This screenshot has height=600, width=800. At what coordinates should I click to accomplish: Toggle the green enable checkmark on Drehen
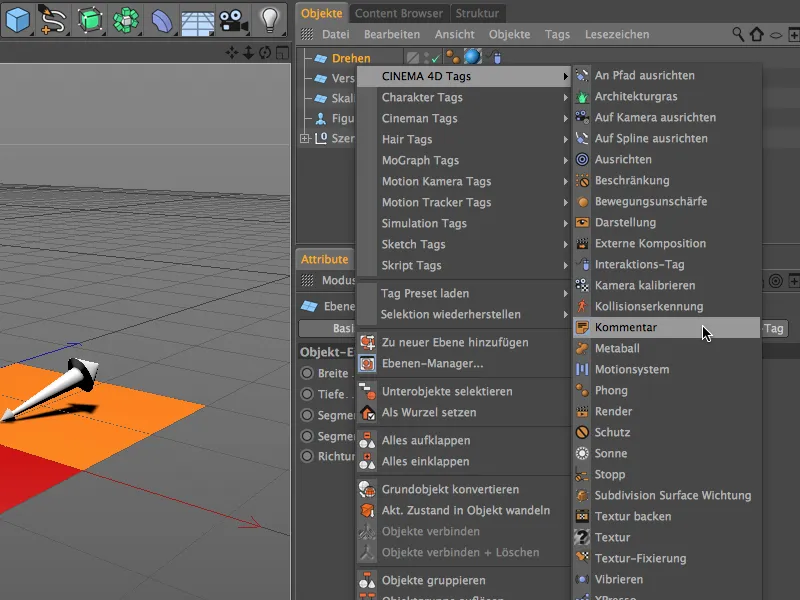pyautogui.click(x=435, y=59)
